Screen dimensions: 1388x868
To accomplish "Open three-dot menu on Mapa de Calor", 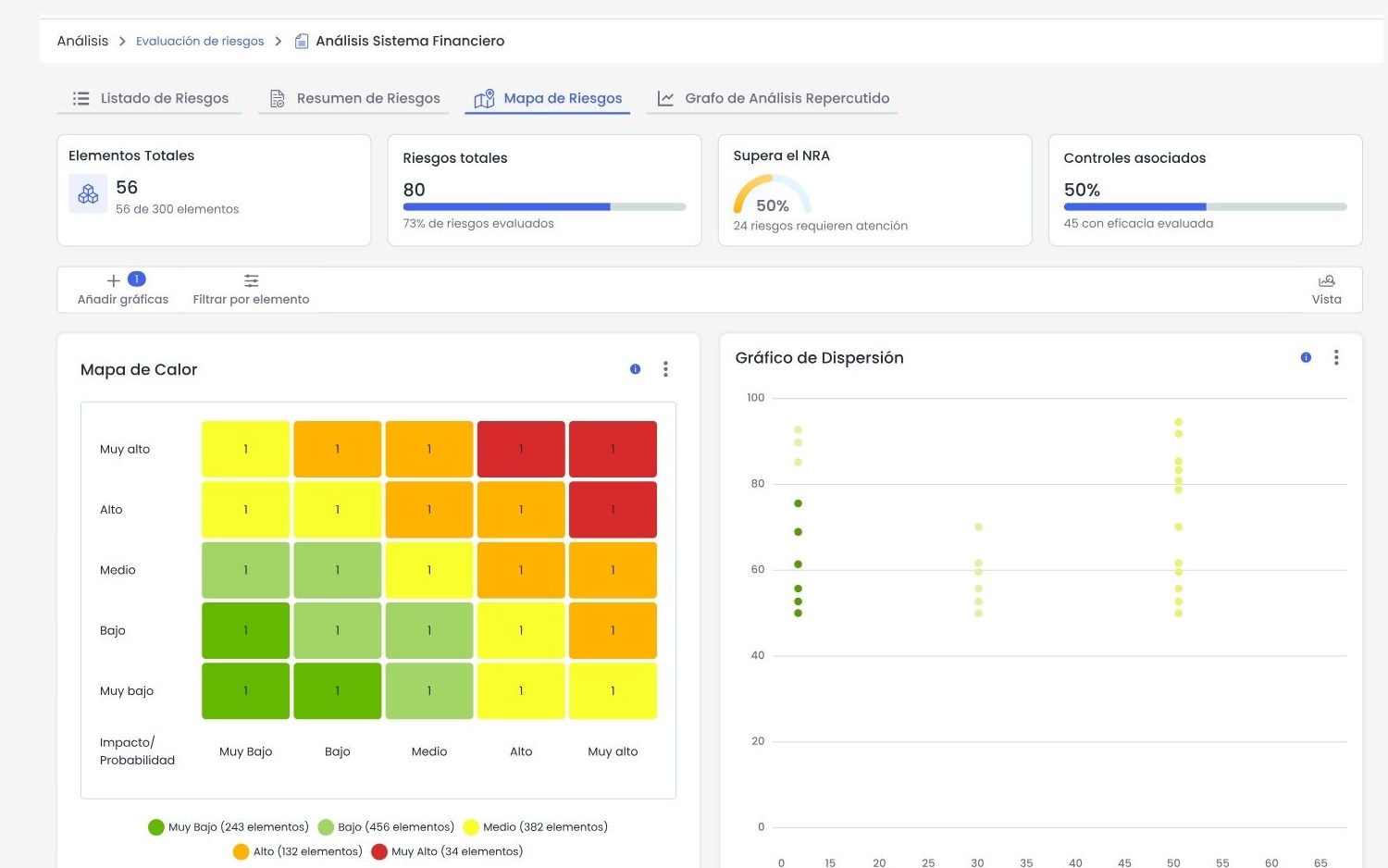I will (665, 369).
